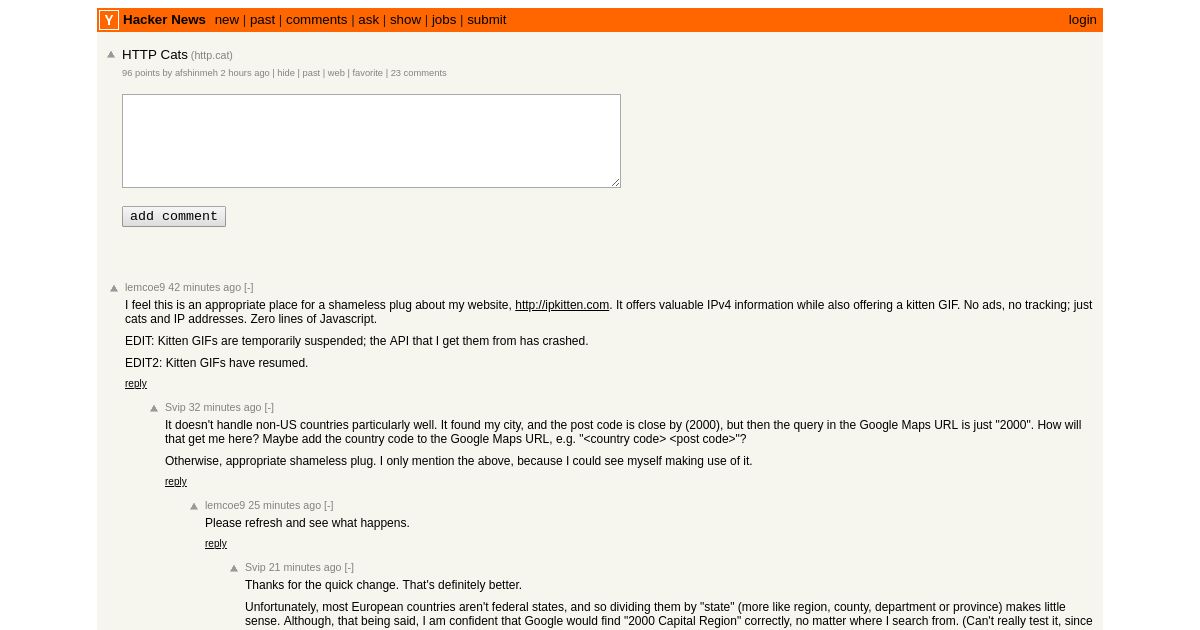Collapse Svip's 32 minutes ago thread
This screenshot has width=1200, height=630.
point(269,408)
